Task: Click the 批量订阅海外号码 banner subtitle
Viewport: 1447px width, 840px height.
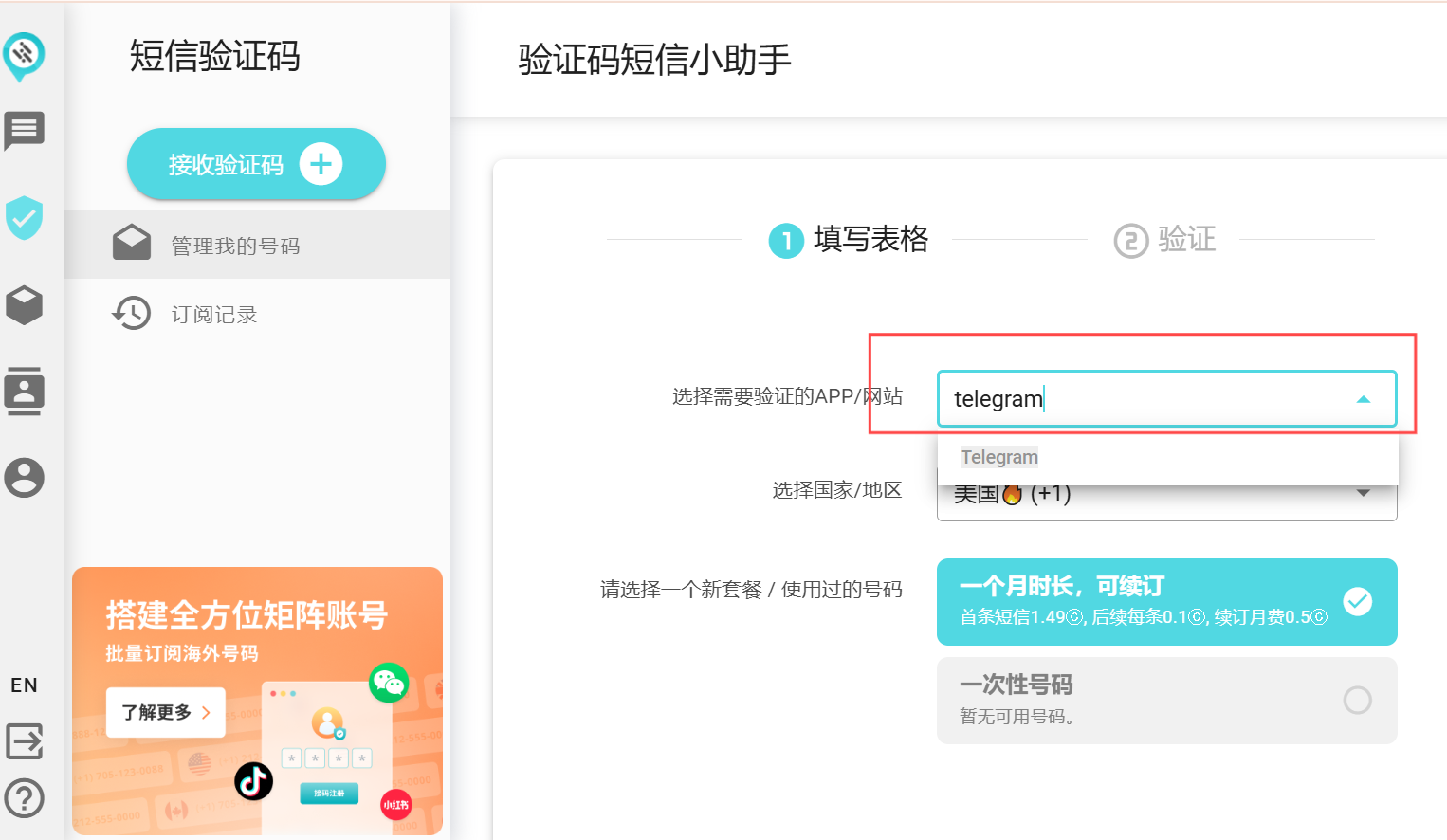Action: 182,653
